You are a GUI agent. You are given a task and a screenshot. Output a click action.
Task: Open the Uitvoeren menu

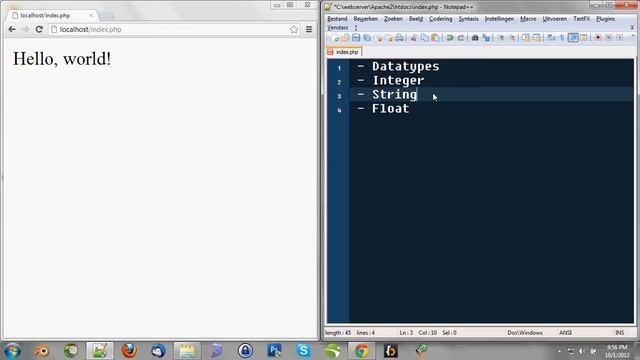point(554,19)
